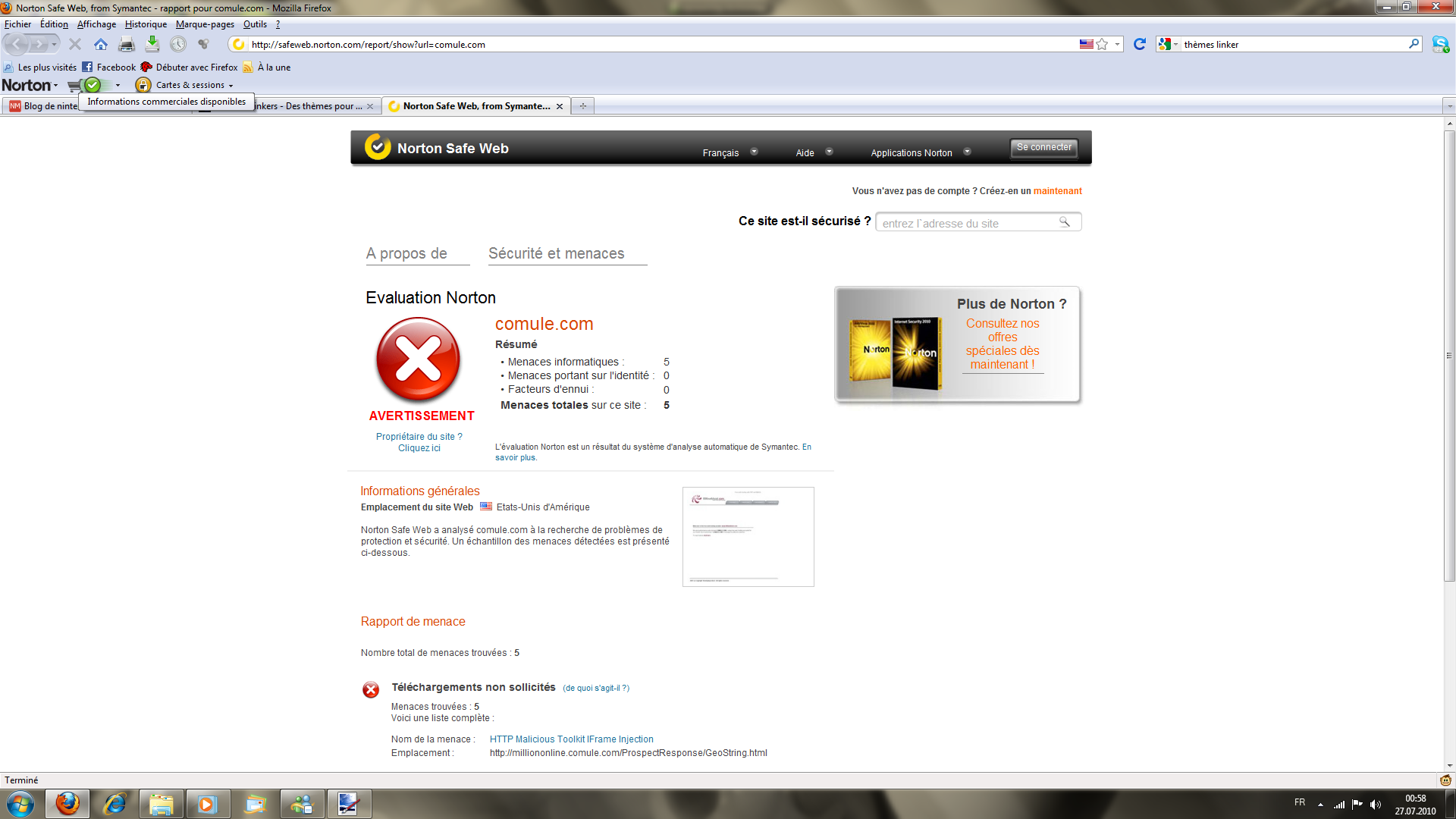1456x819 pixels.
Task: Expand the Norton cart safety dropdown arrow
Action: [x=118, y=86]
